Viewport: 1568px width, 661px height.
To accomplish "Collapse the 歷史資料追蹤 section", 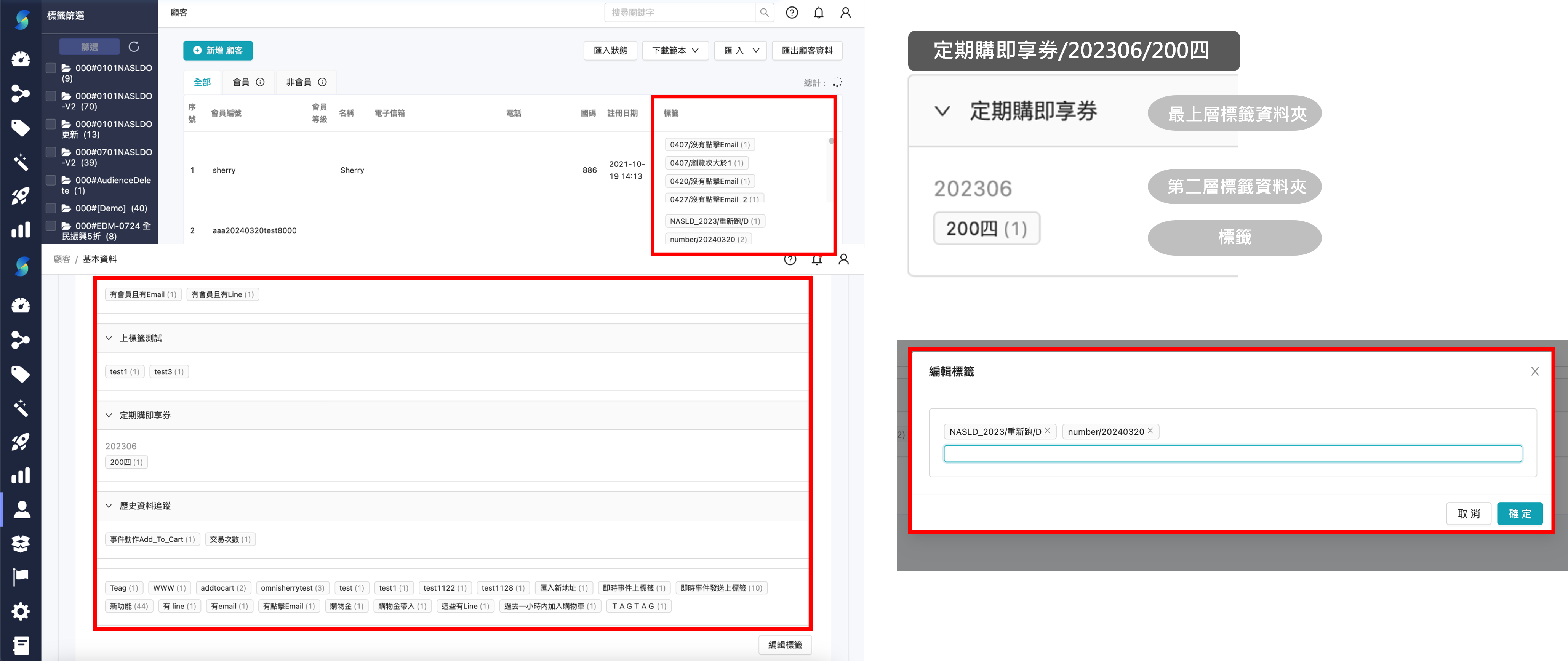I will pos(108,505).
